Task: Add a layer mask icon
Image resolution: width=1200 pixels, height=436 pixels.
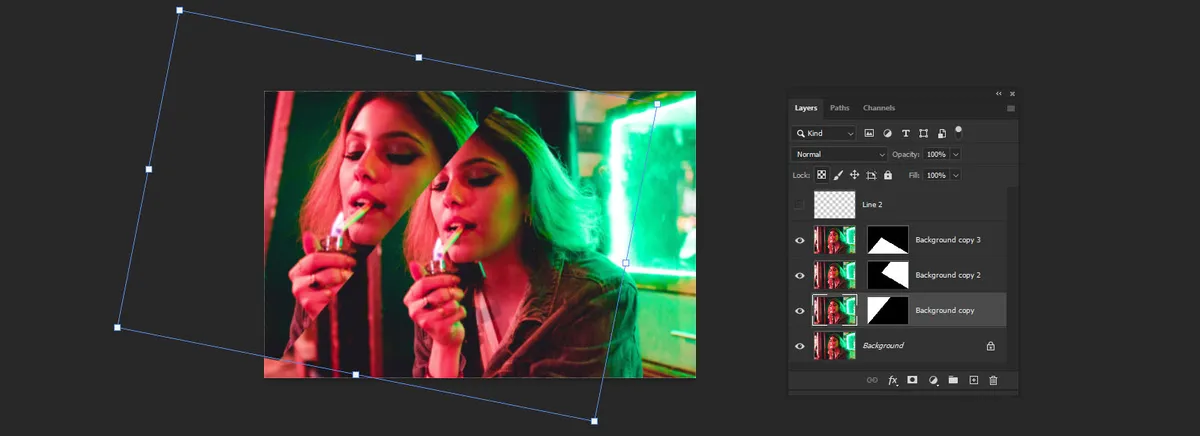Action: point(913,380)
